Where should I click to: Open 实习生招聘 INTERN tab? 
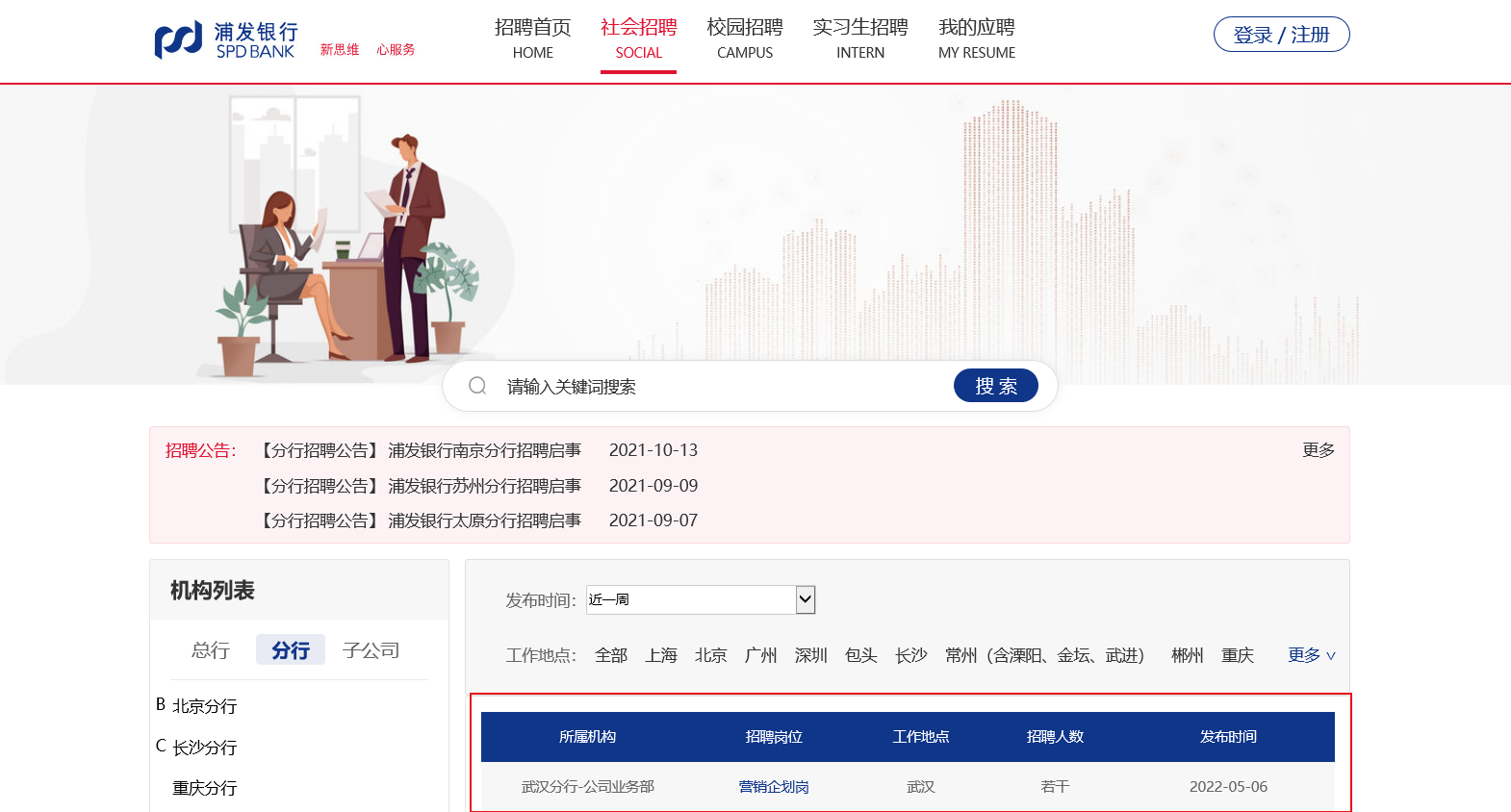click(860, 38)
